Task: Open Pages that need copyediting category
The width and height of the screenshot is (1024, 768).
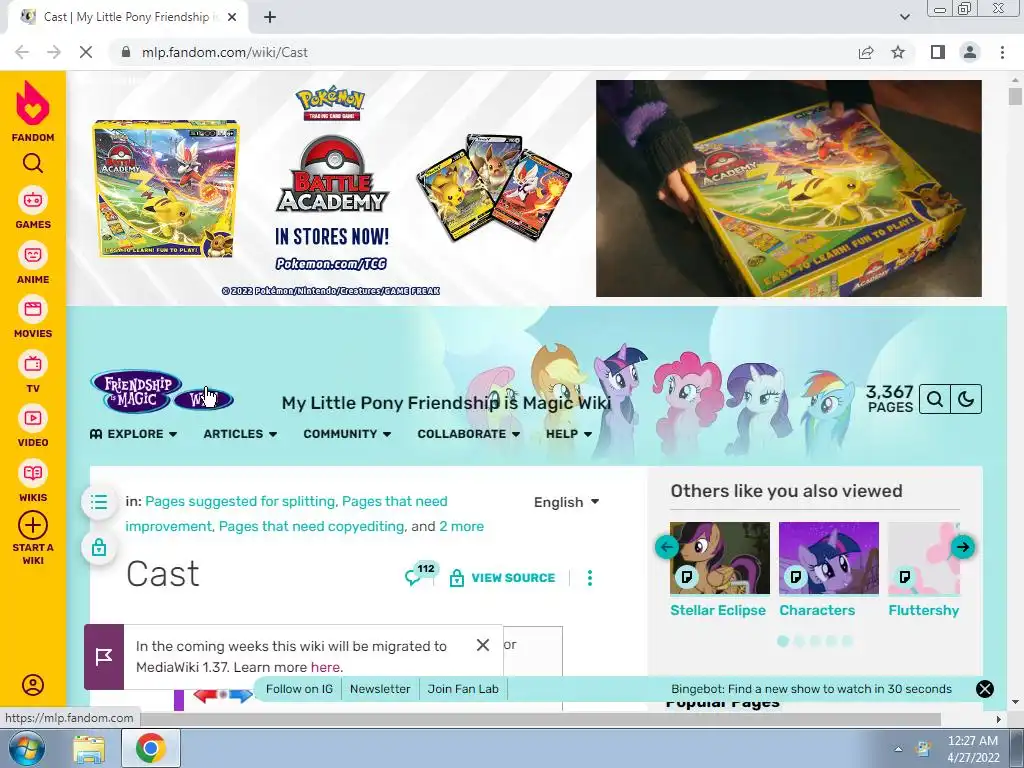Action: pyautogui.click(x=312, y=526)
